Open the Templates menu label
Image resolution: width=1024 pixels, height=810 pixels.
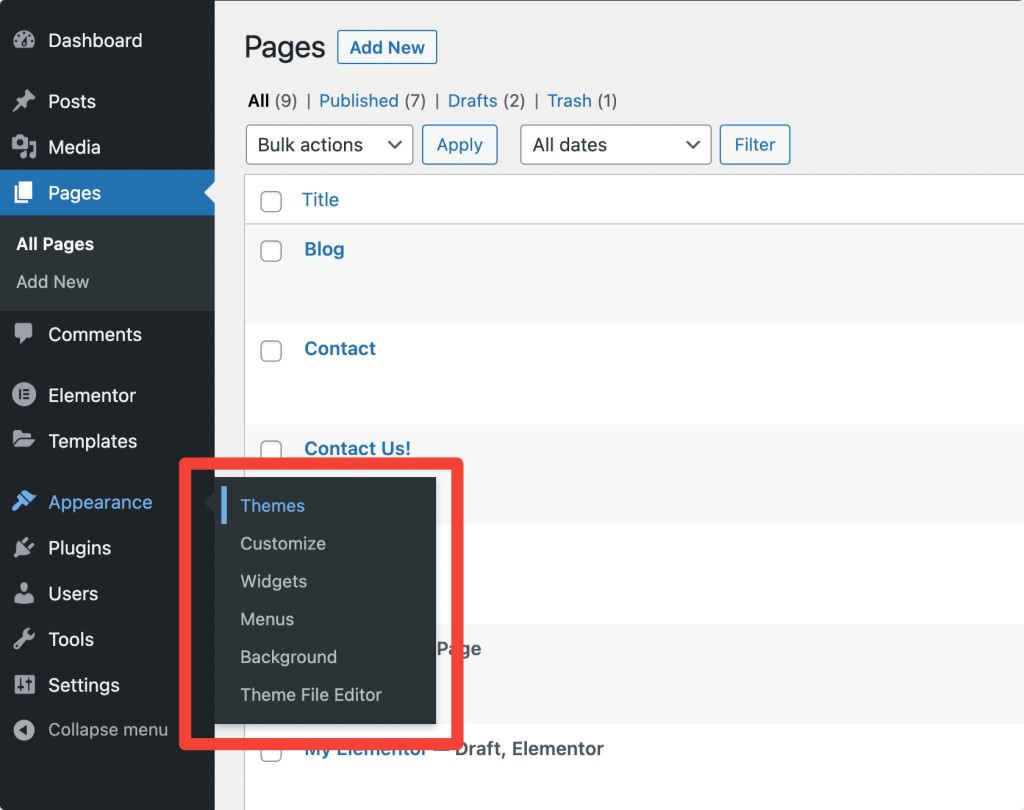click(x=93, y=442)
